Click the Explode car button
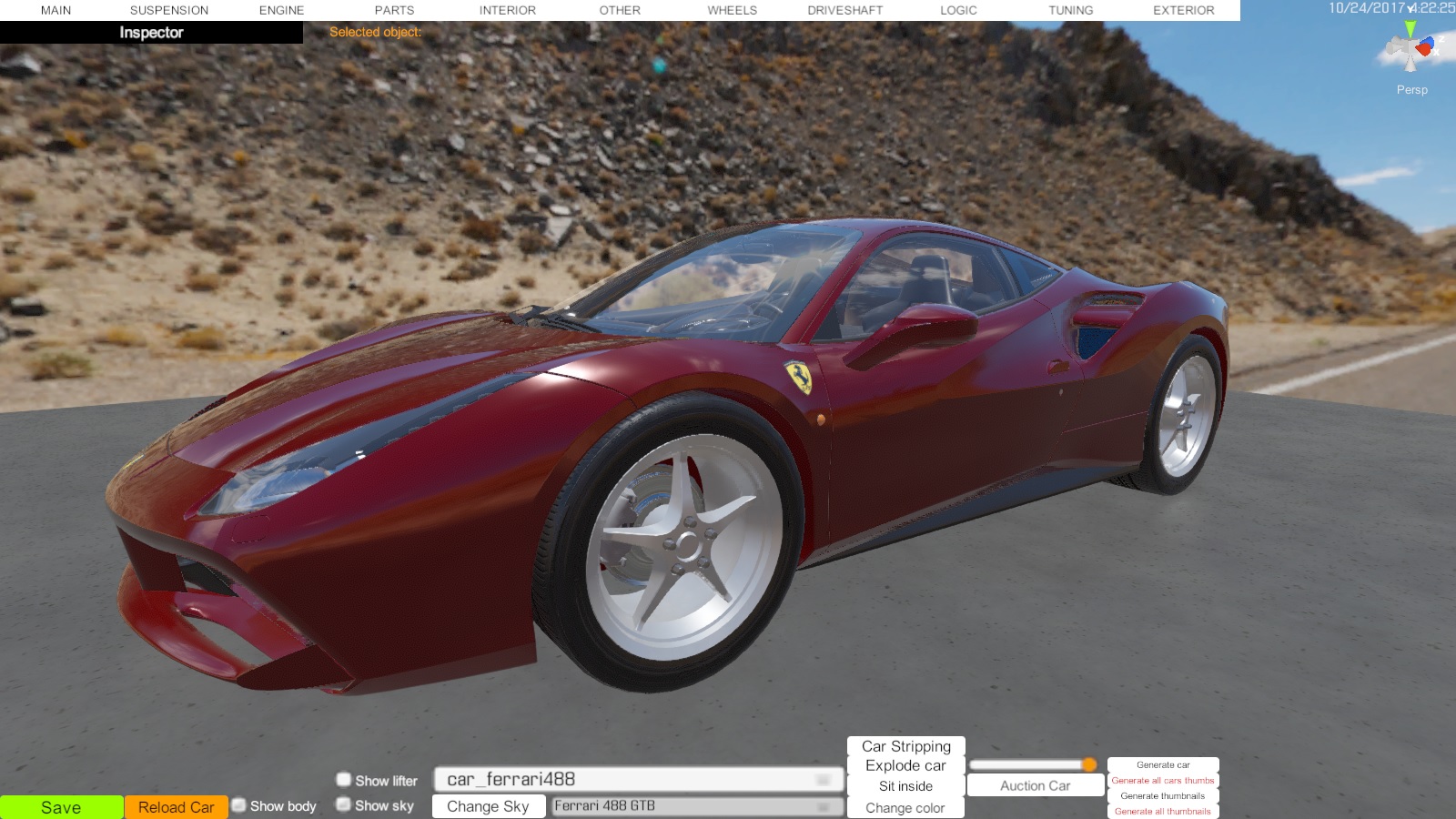Image resolution: width=1456 pixels, height=819 pixels. 905,766
